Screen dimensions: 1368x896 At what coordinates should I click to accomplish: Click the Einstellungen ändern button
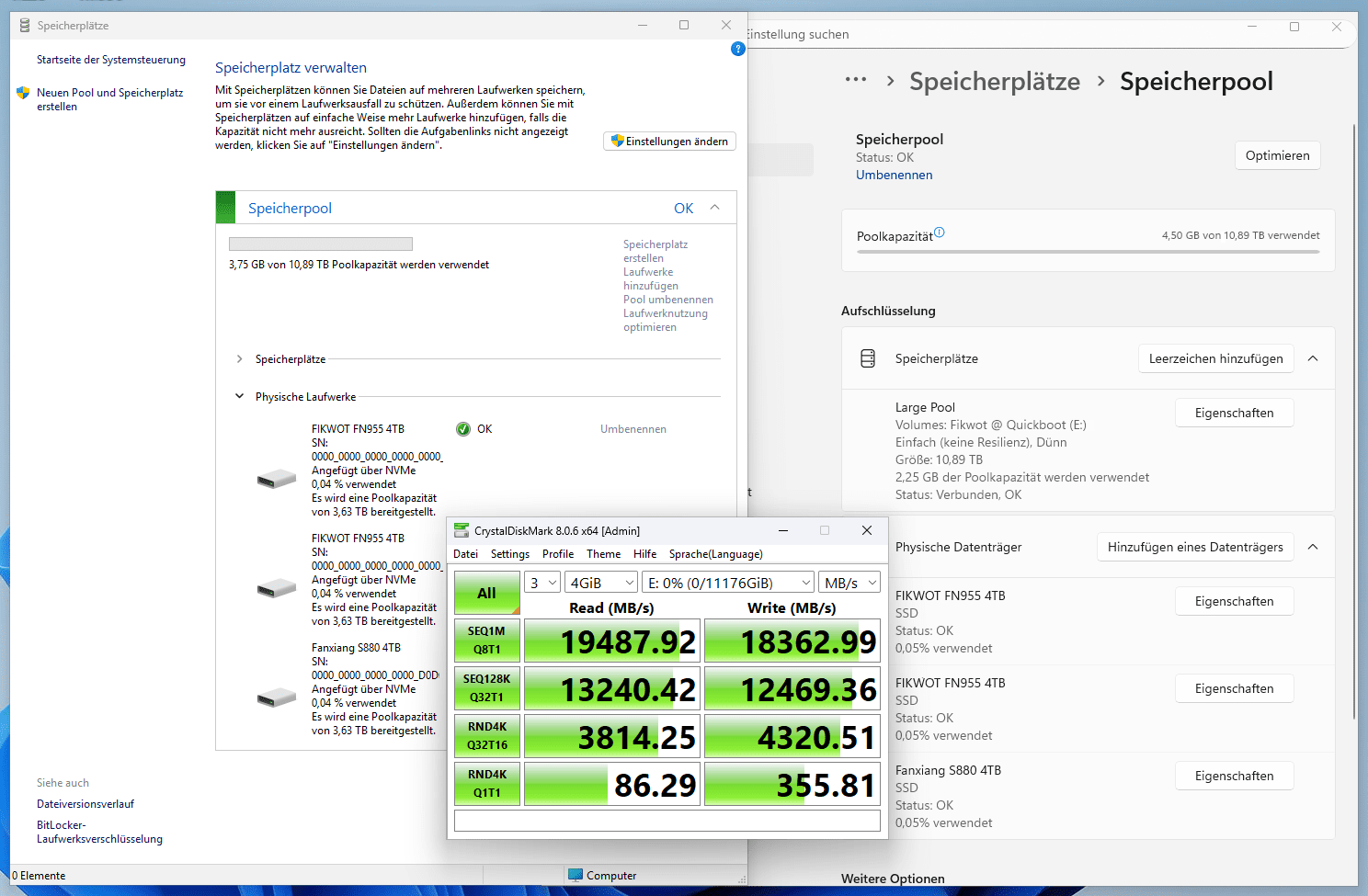(669, 141)
